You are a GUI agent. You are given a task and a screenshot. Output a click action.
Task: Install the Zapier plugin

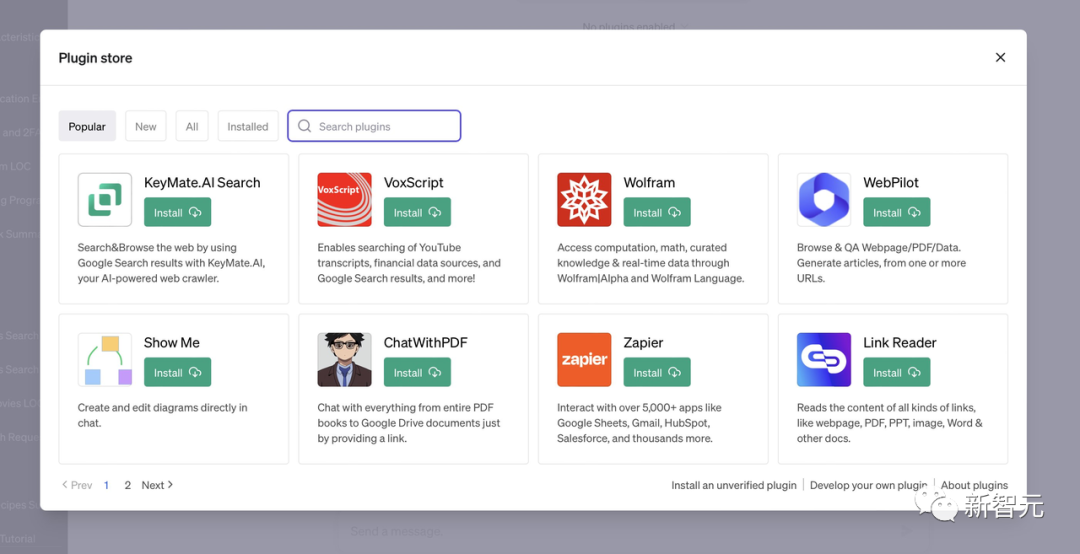coord(657,372)
